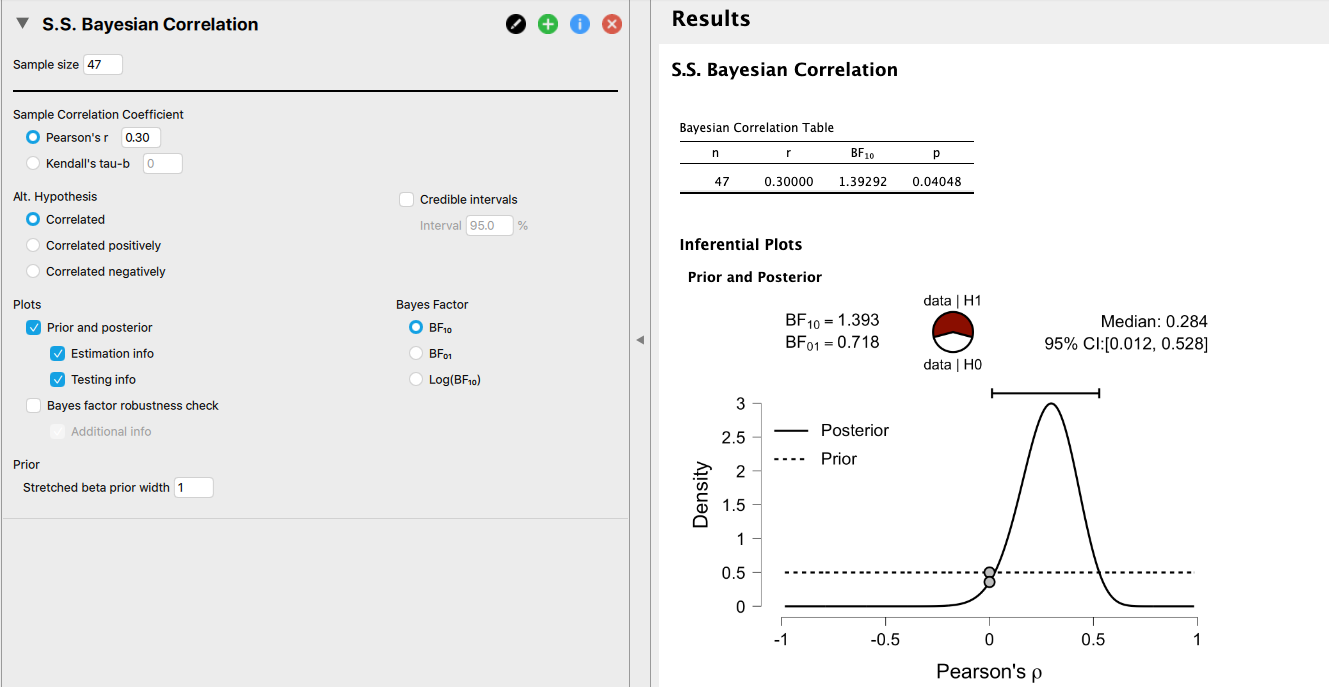
Task: Disable the Testing info checkbox
Action: [x=58, y=379]
